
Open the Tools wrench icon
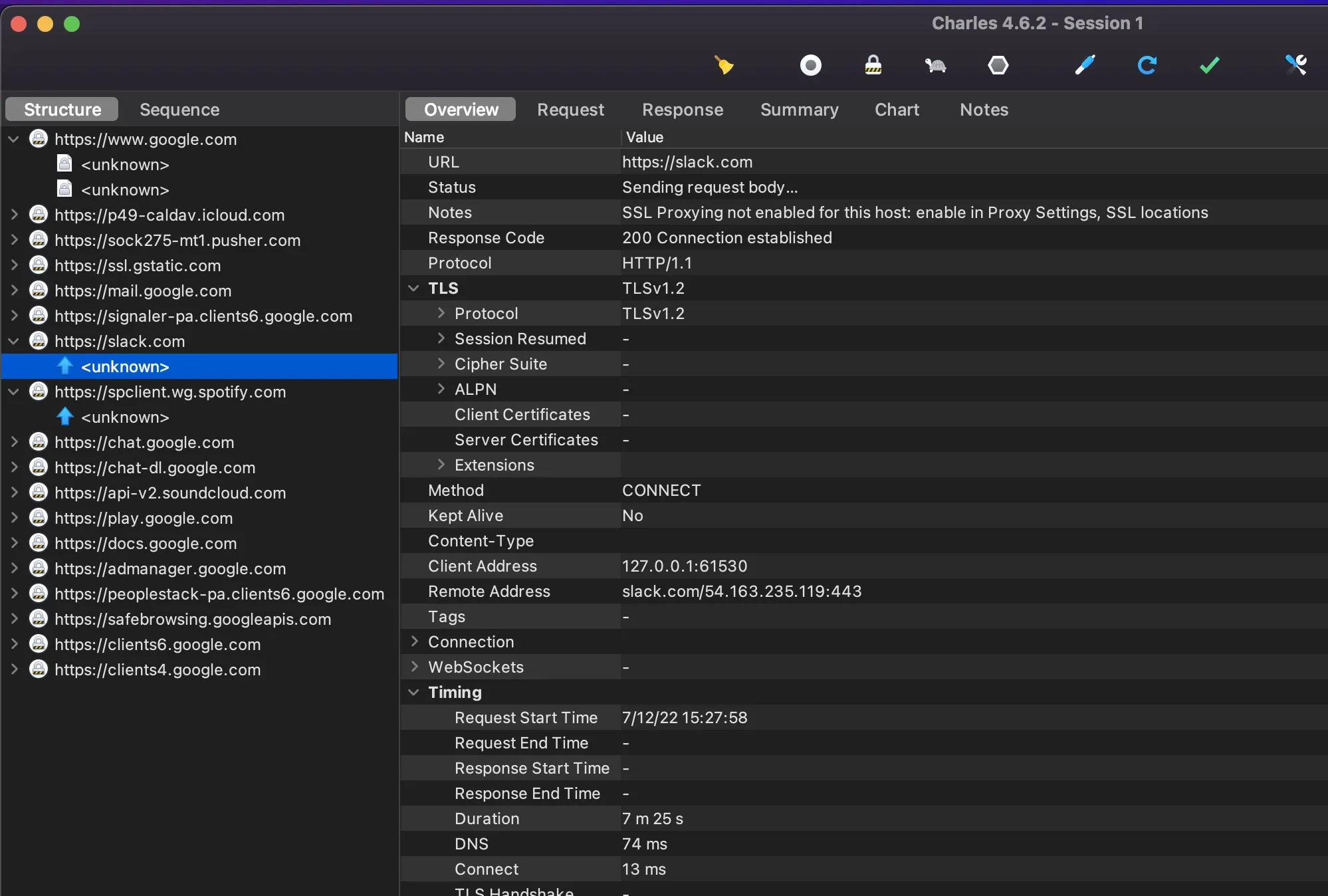(x=1295, y=65)
